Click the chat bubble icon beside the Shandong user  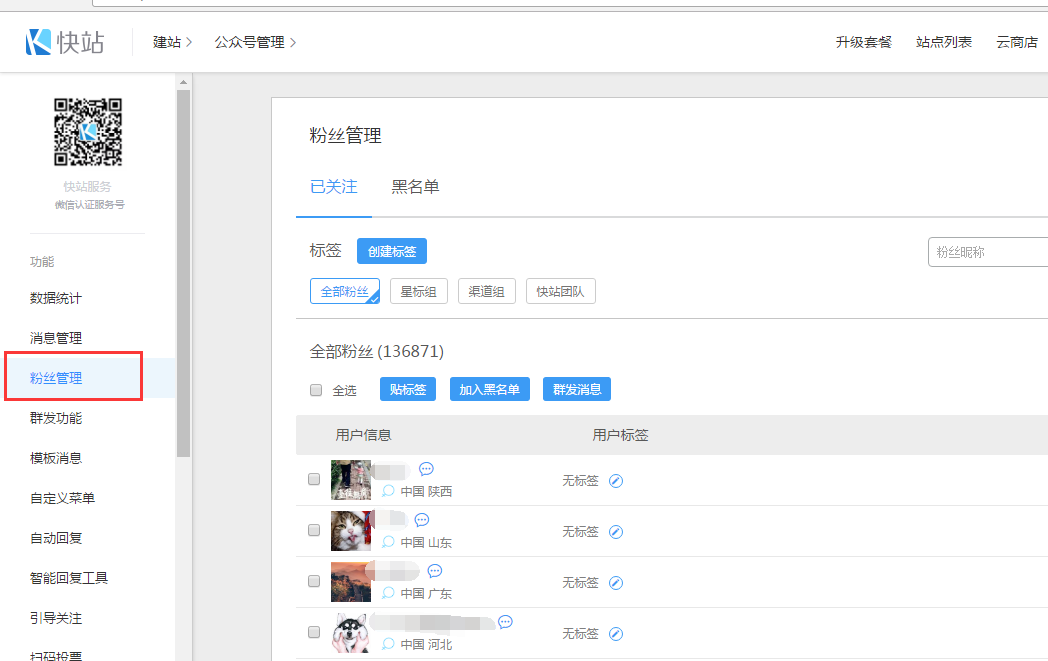click(422, 520)
